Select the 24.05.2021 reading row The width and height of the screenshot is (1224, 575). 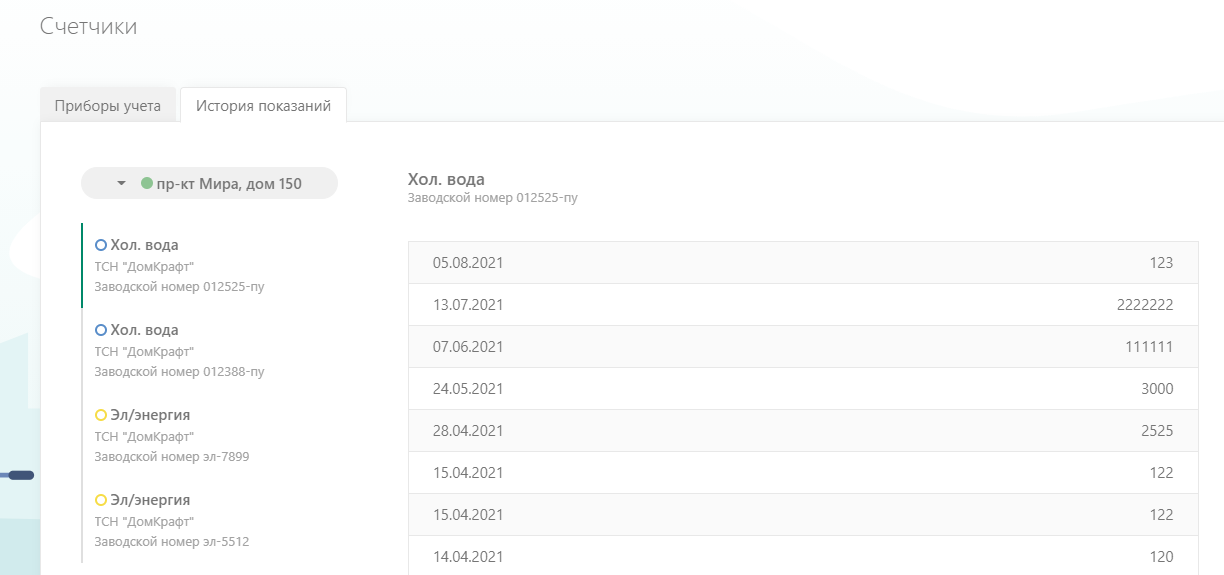click(x=803, y=389)
